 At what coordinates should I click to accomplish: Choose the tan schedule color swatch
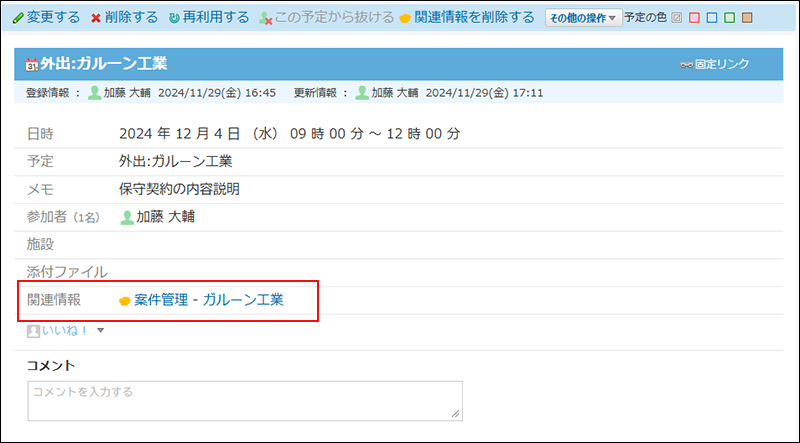click(x=747, y=18)
